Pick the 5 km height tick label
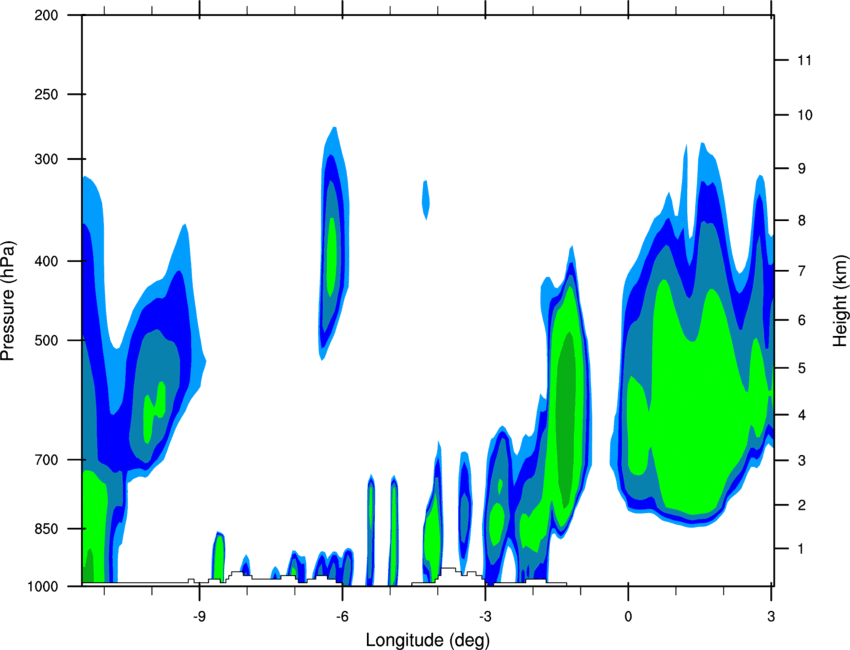 [802, 369]
